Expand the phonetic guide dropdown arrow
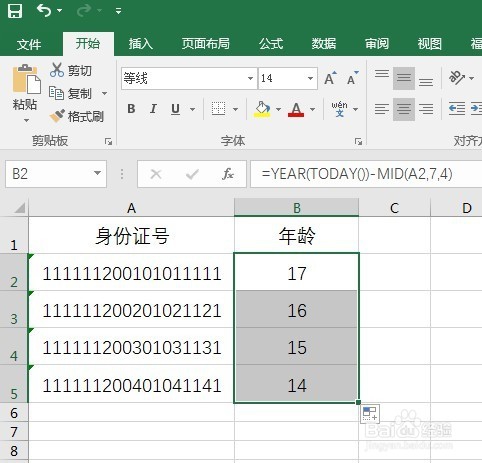Screen dimensions: 482x463 click(x=355, y=109)
